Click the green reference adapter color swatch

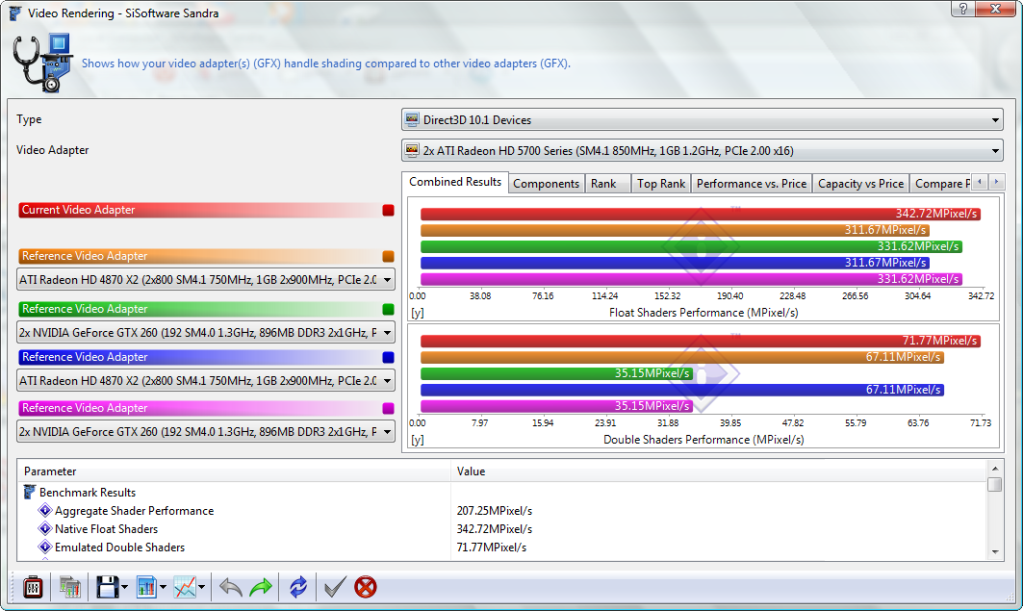pos(388,309)
